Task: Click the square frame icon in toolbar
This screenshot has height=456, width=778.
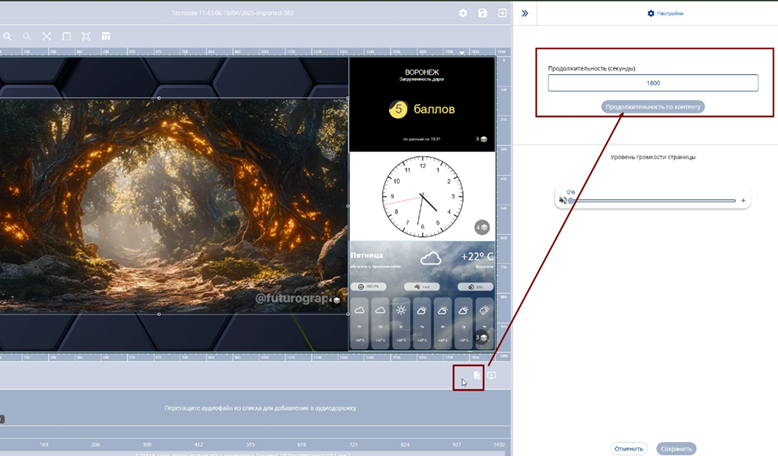Action: (x=66, y=37)
